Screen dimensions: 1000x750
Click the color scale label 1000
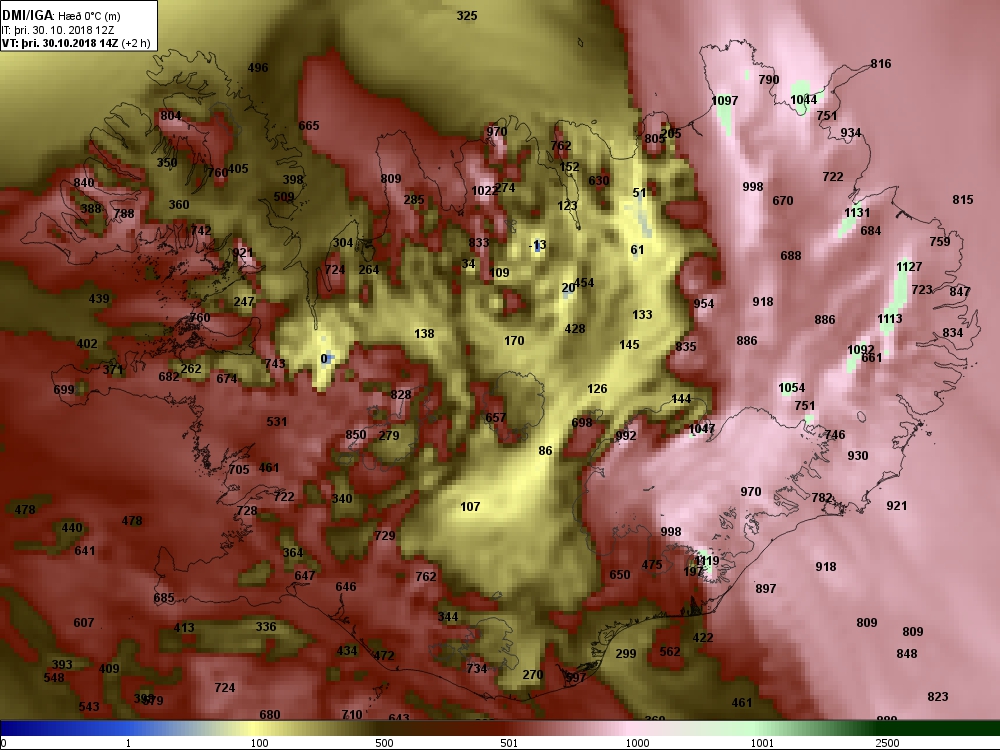pyautogui.click(x=637, y=743)
